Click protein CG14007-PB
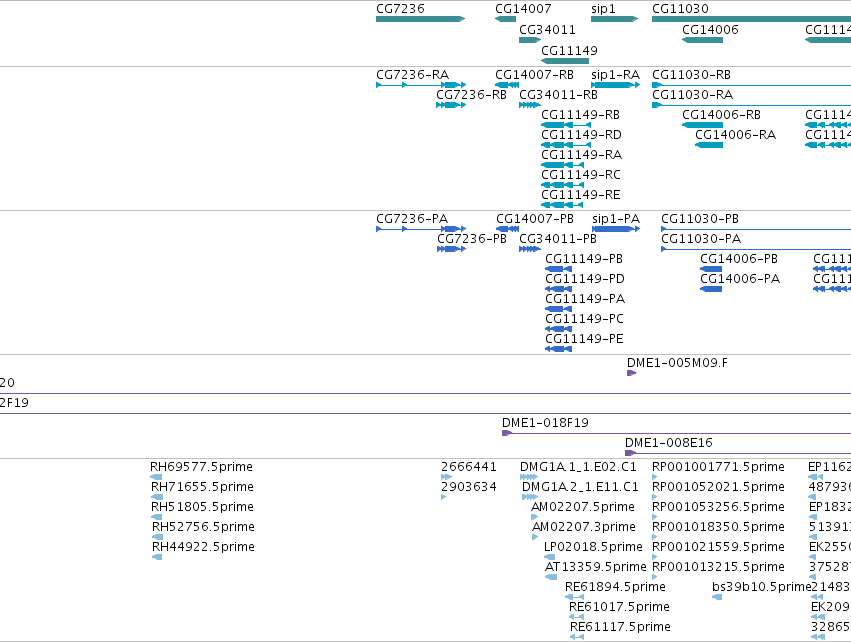Screen dimensions: 851x642 (507, 229)
